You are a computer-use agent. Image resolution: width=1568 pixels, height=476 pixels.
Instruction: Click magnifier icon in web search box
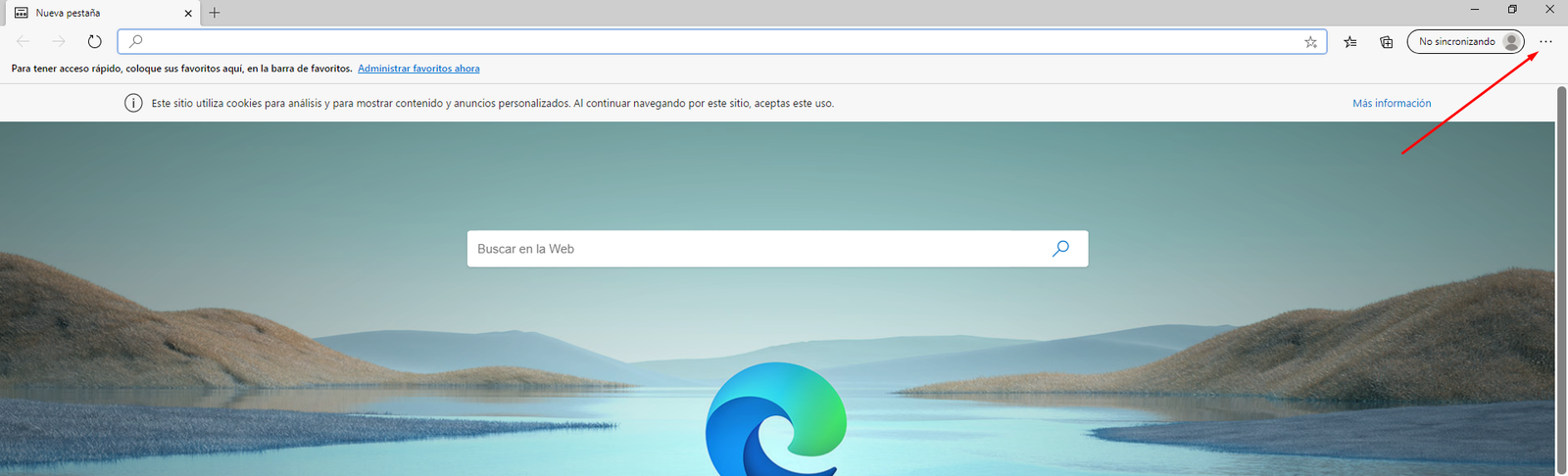pyautogui.click(x=1060, y=249)
